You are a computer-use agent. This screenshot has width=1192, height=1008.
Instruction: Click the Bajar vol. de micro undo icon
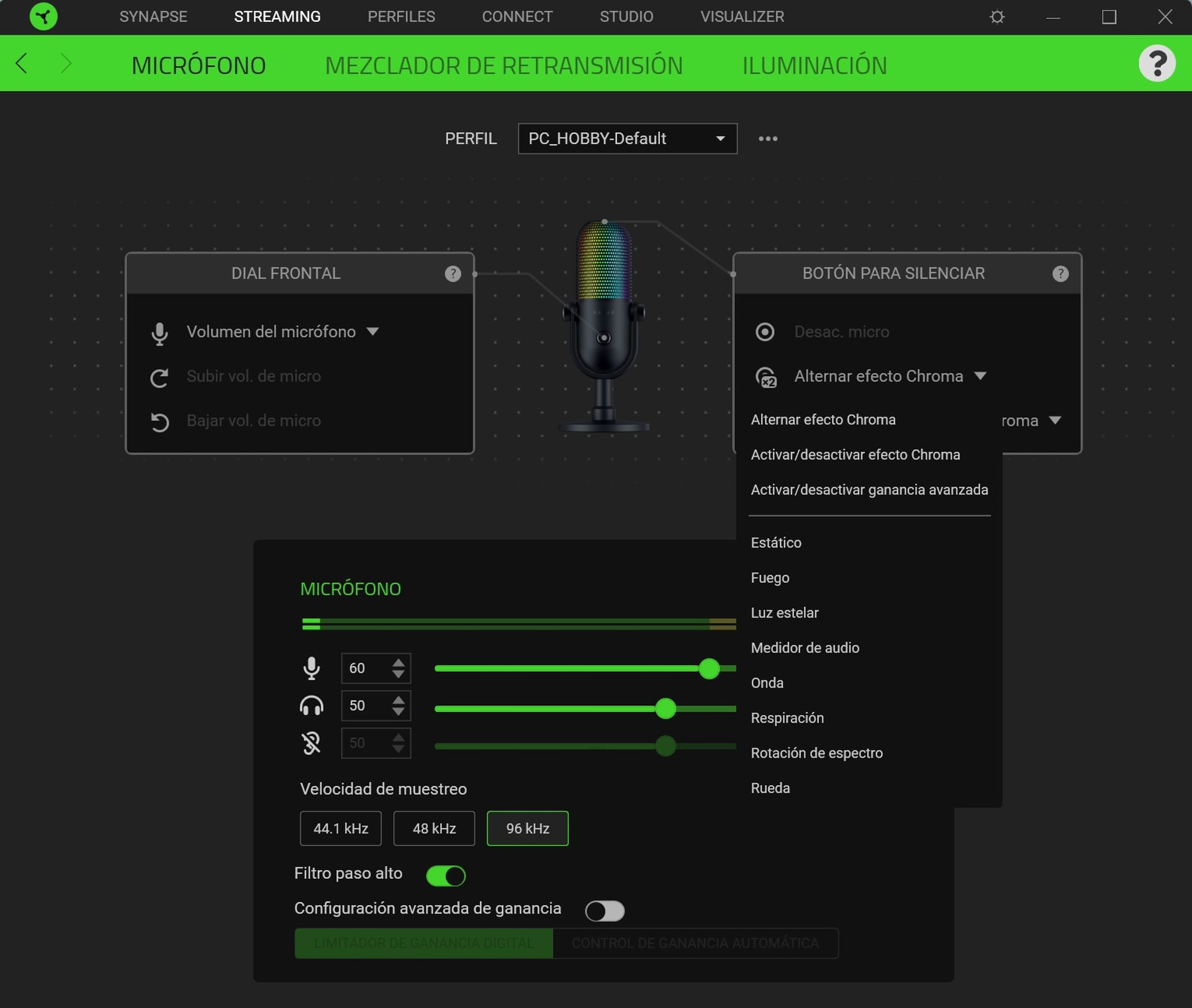coord(160,421)
